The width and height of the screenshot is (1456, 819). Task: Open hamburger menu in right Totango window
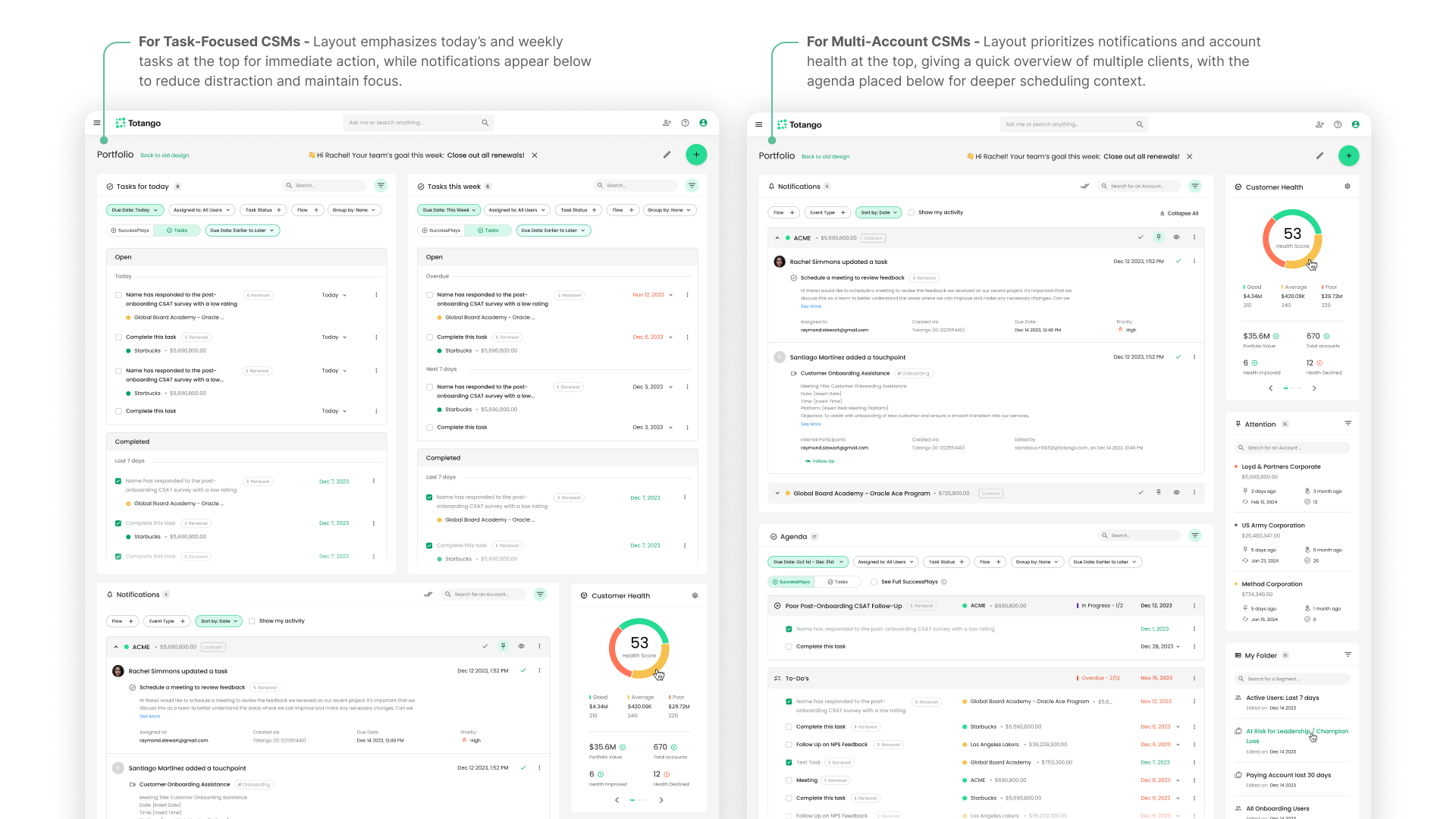(758, 124)
